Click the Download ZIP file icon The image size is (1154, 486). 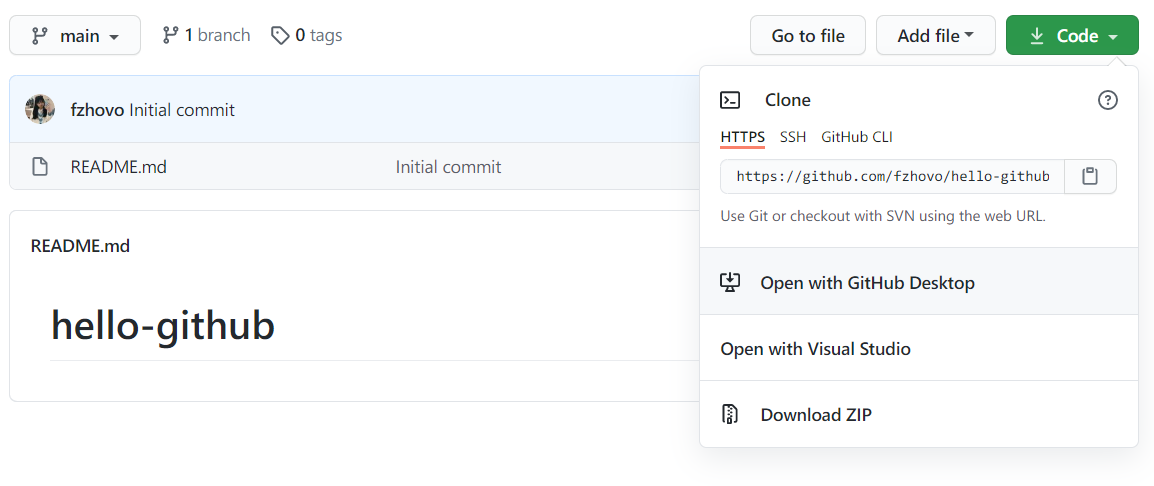tap(731, 415)
